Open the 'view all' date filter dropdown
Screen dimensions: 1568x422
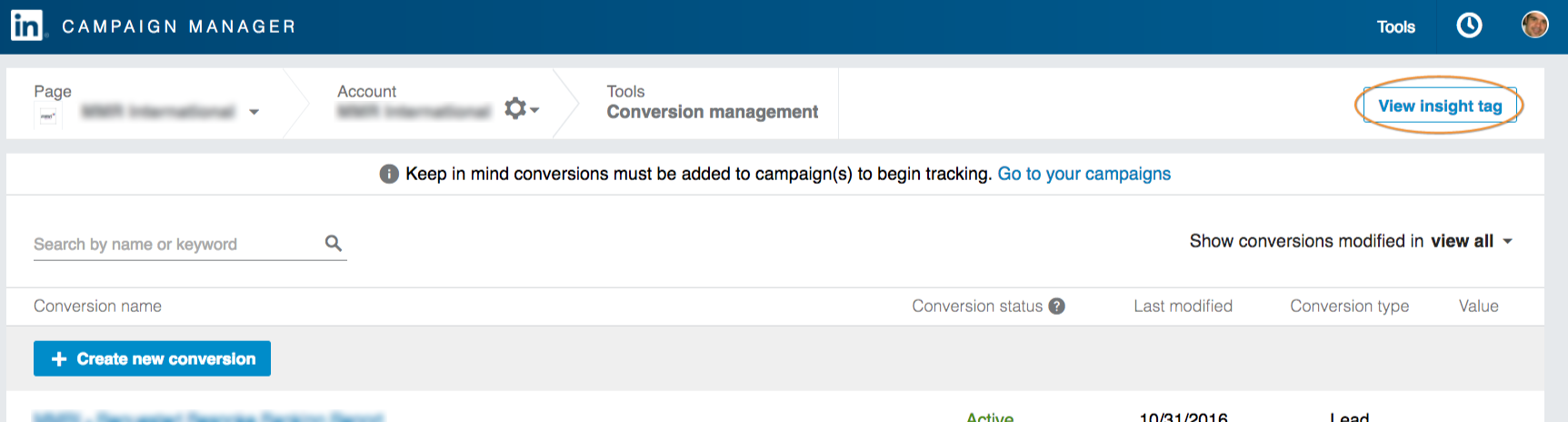pos(1471,241)
